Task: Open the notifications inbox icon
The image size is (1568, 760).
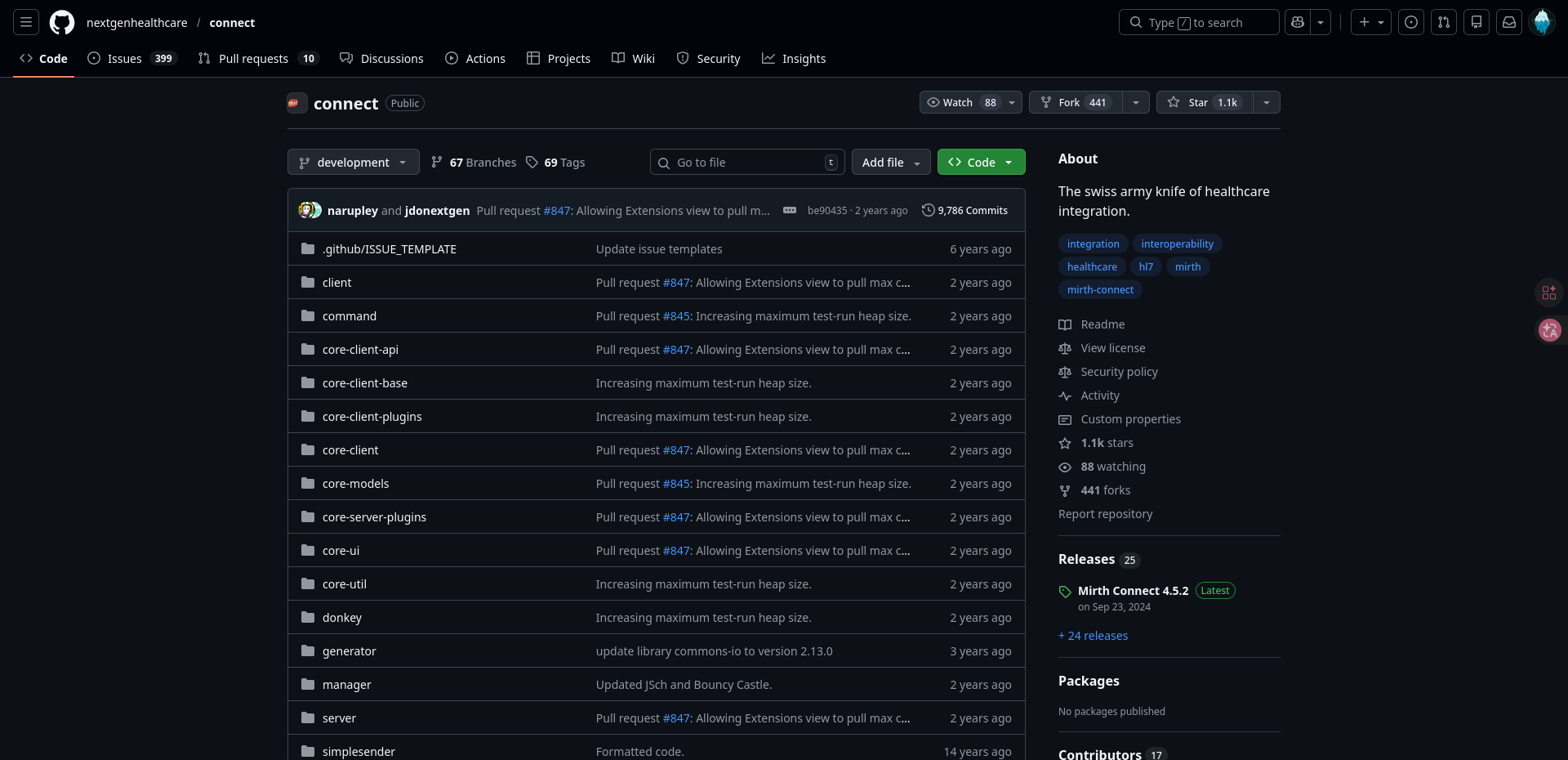Action: pyautogui.click(x=1509, y=22)
